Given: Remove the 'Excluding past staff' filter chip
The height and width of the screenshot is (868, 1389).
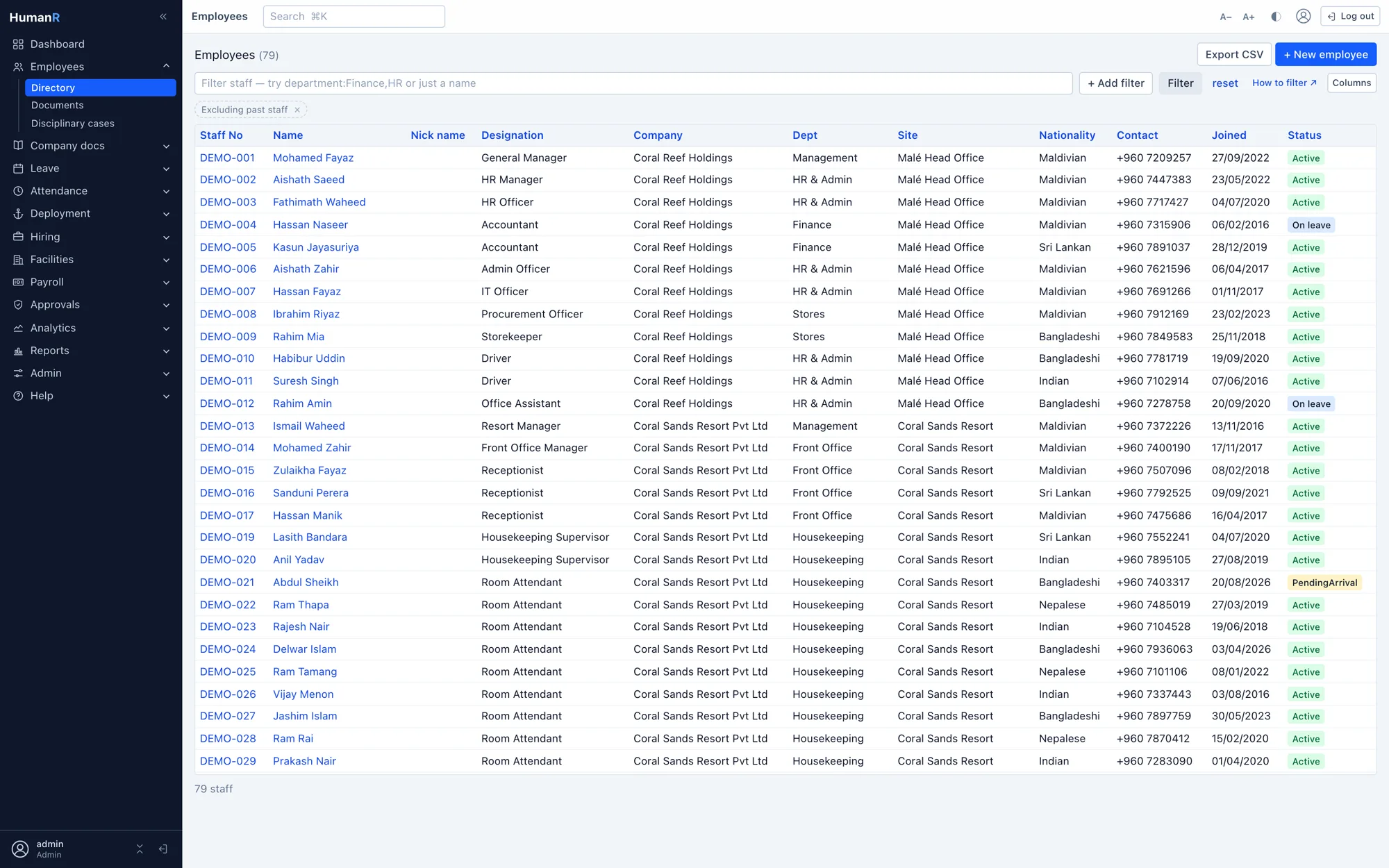Looking at the screenshot, I should (x=297, y=110).
